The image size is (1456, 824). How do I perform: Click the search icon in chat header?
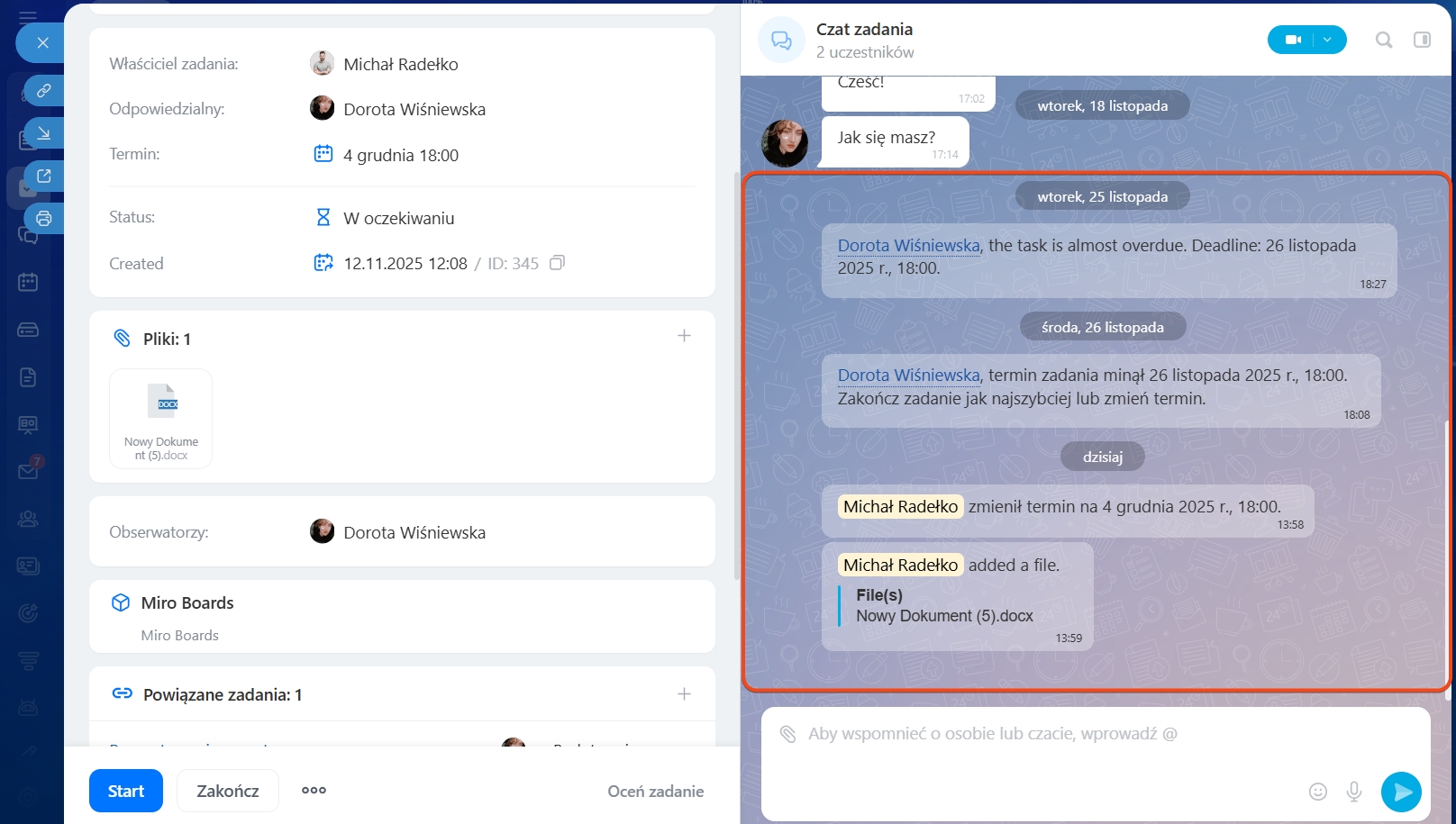1383,40
